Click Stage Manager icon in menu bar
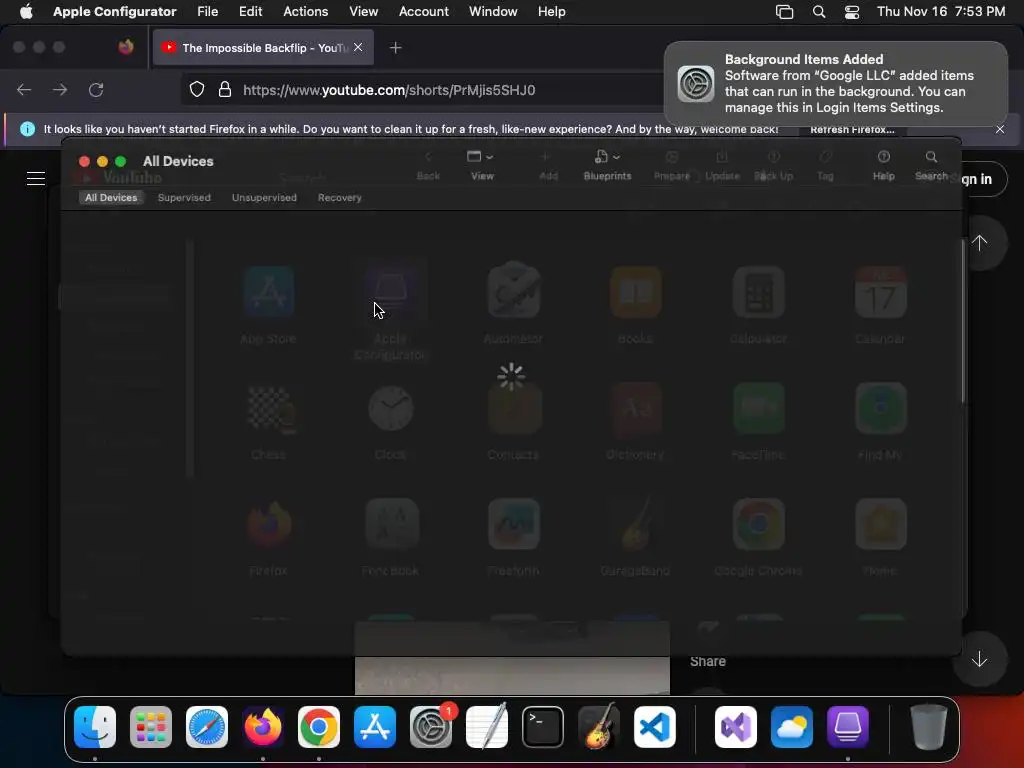The height and width of the screenshot is (768, 1024). point(784,12)
